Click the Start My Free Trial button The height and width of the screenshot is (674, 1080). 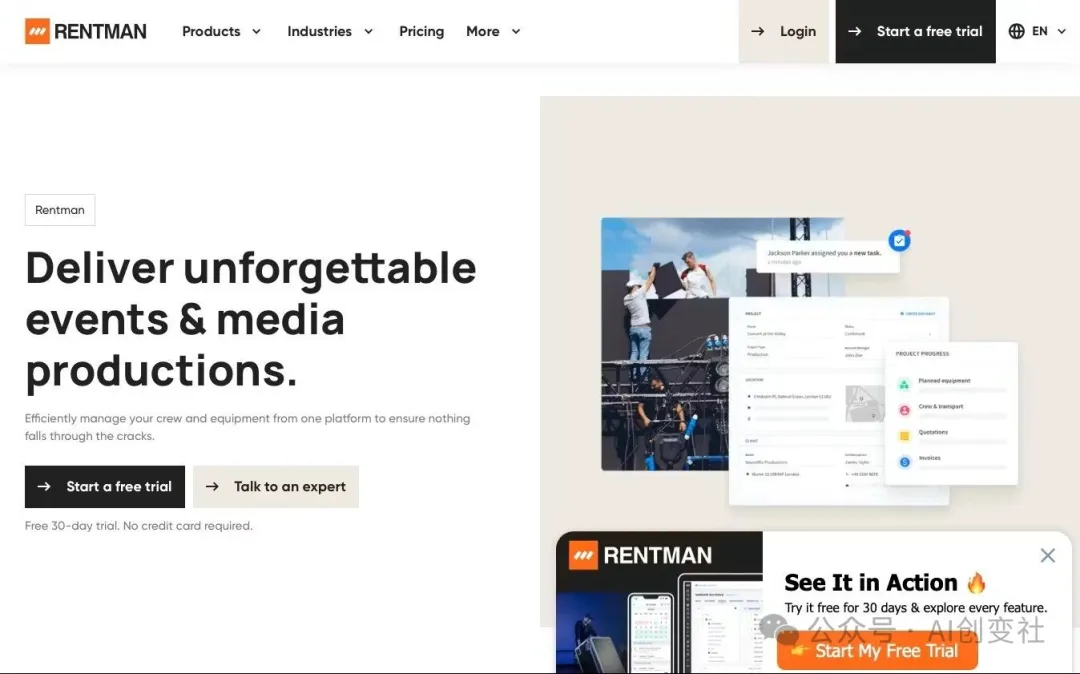coord(877,651)
